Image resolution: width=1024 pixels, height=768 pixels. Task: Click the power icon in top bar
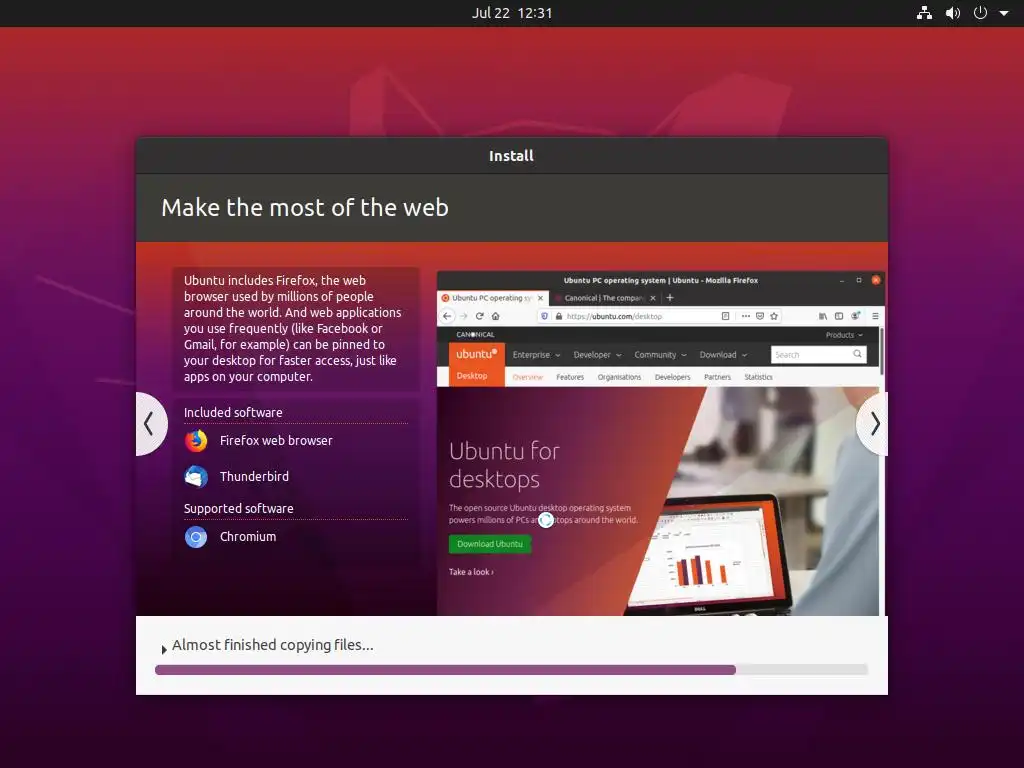tap(980, 13)
